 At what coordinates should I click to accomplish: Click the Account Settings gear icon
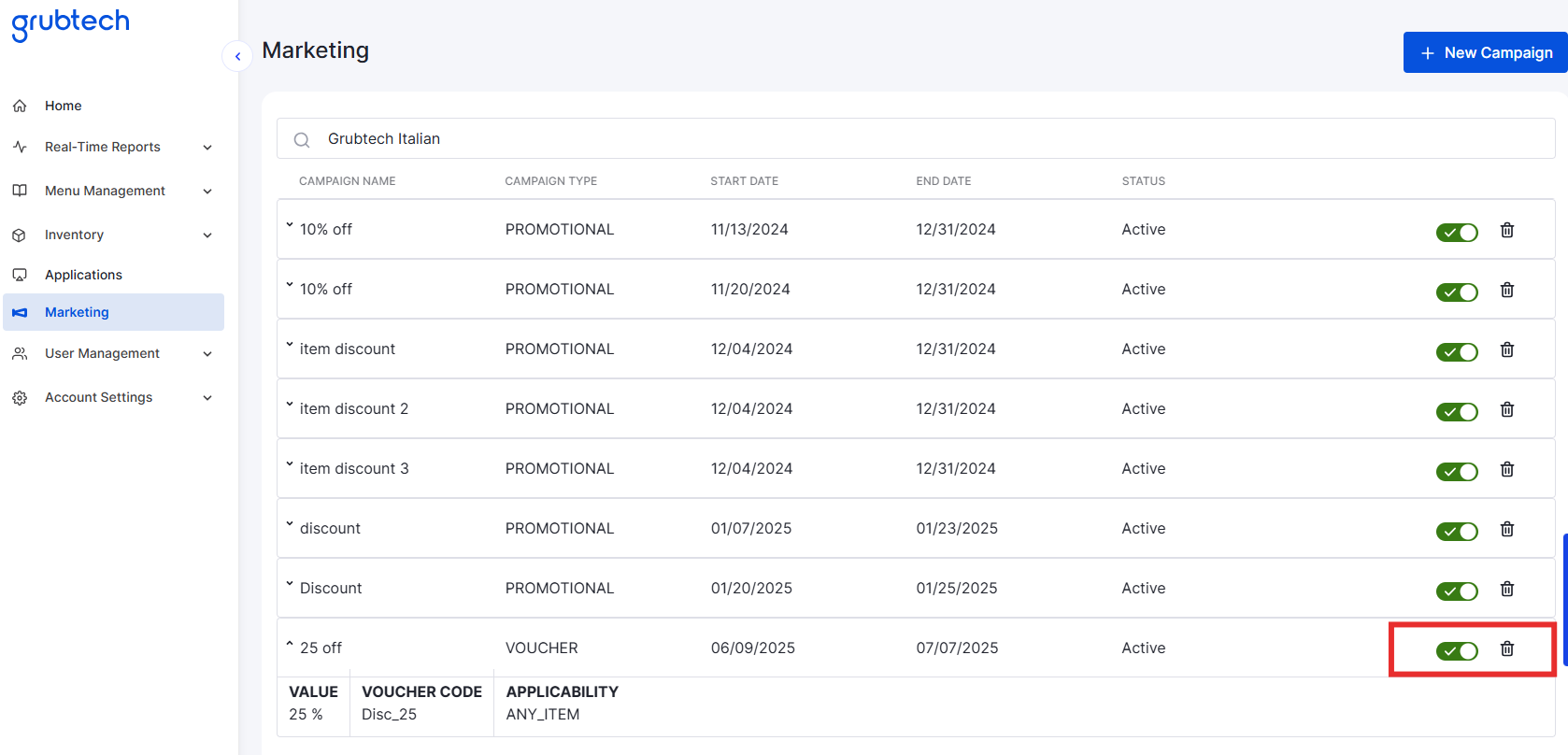point(20,397)
